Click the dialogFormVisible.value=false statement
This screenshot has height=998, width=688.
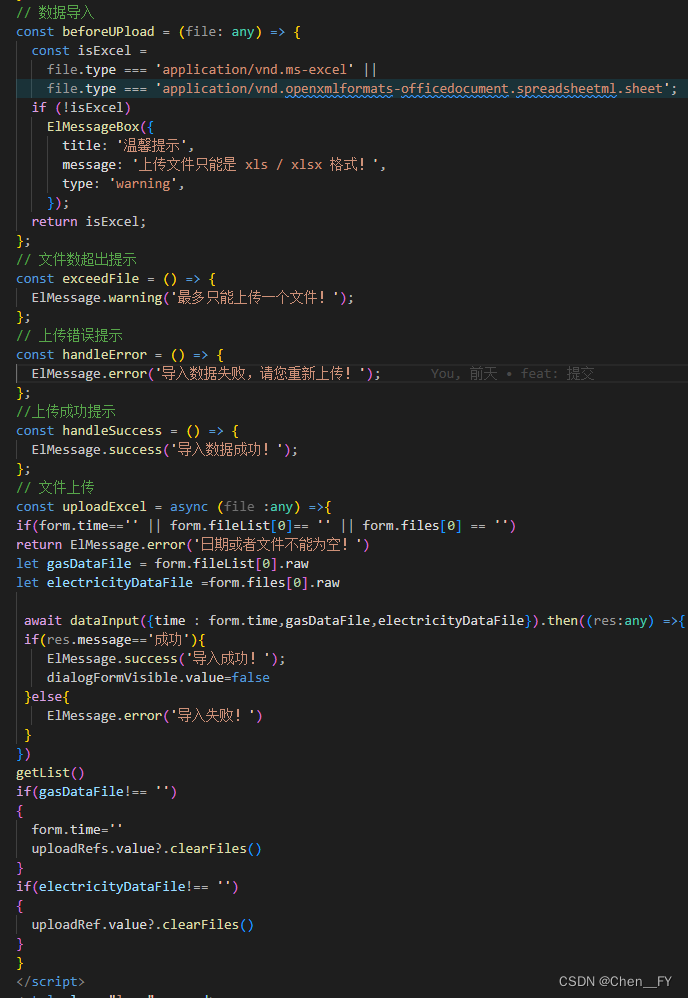pyautogui.click(x=158, y=678)
